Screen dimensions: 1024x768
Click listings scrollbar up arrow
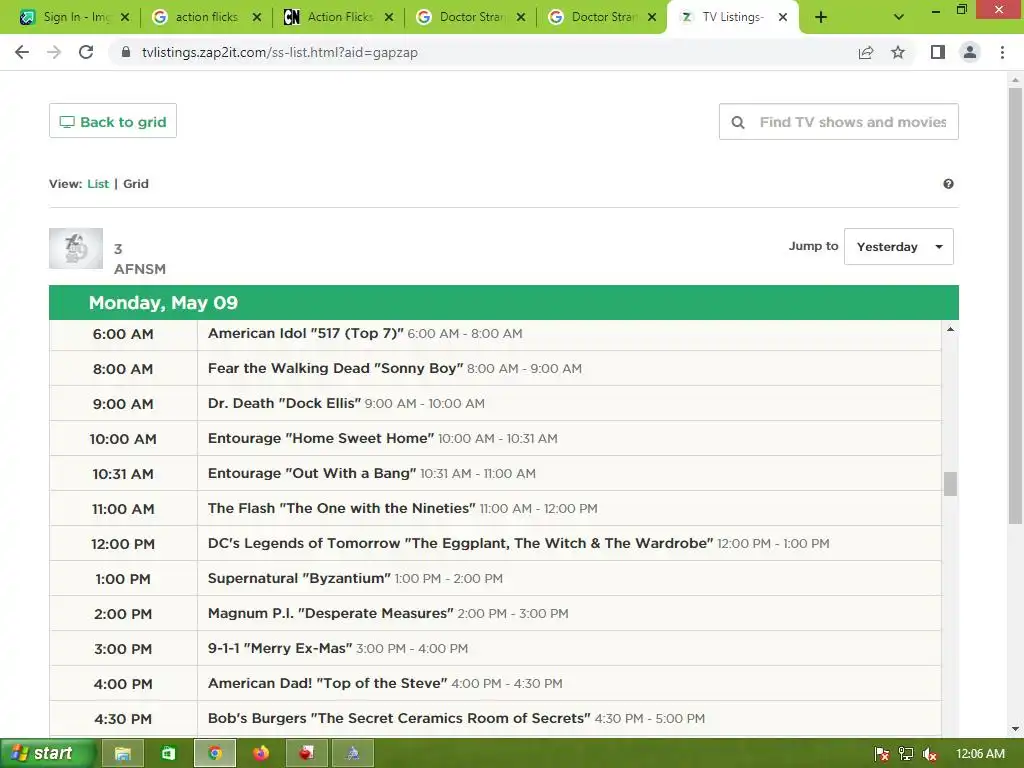point(950,329)
